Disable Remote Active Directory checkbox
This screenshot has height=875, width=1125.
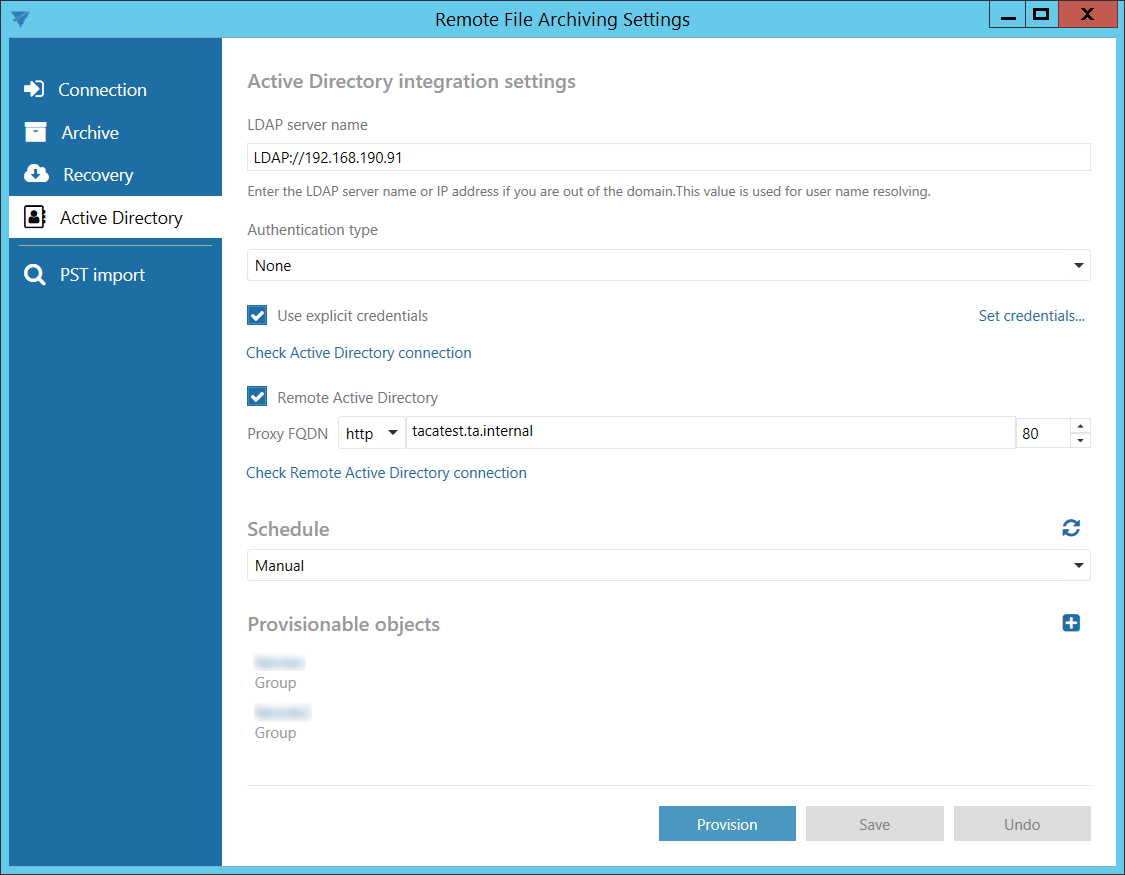coord(257,397)
